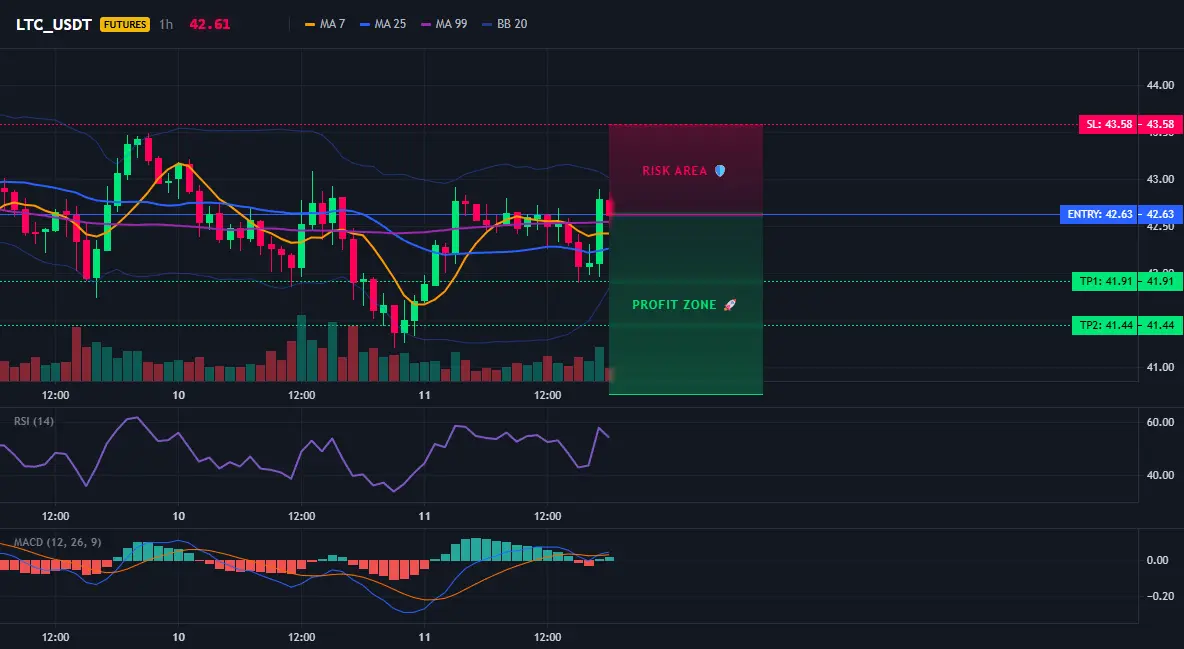Click the shield icon beside RISK AREA
The height and width of the screenshot is (649, 1184).
720,171
